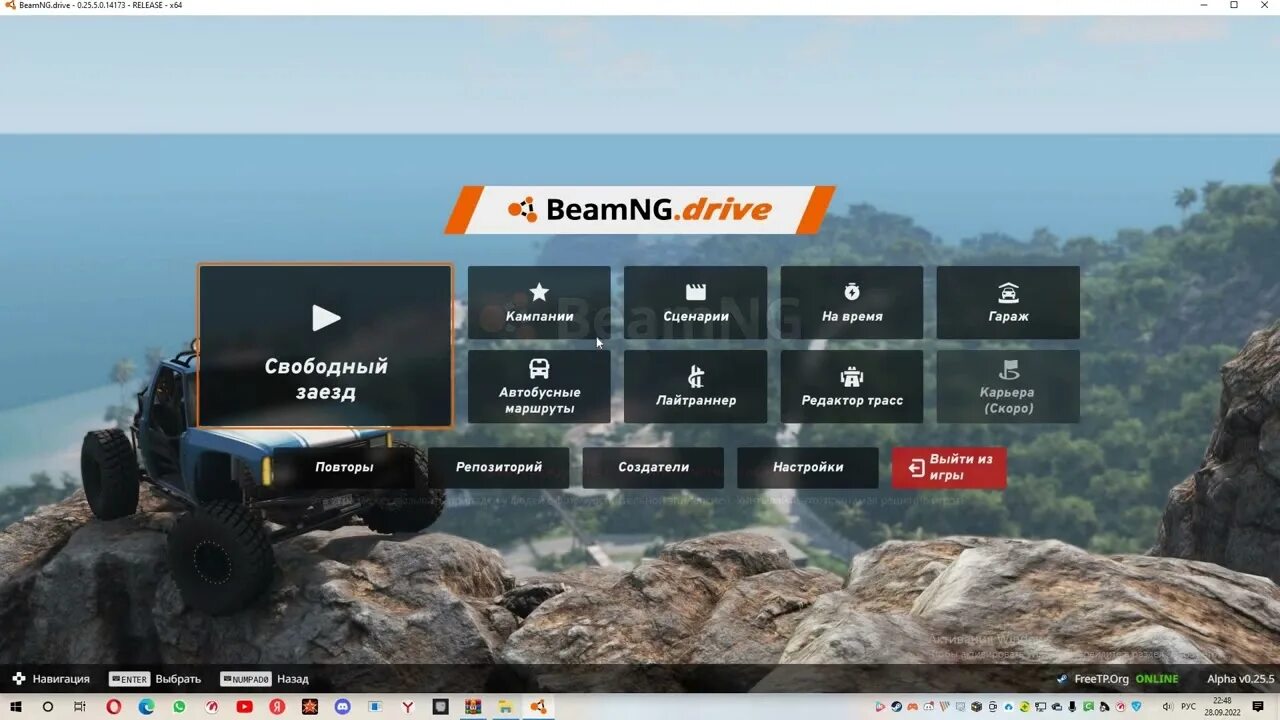1280x720 pixels.
Task: Open File Explorer from taskbar
Action: 505,707
